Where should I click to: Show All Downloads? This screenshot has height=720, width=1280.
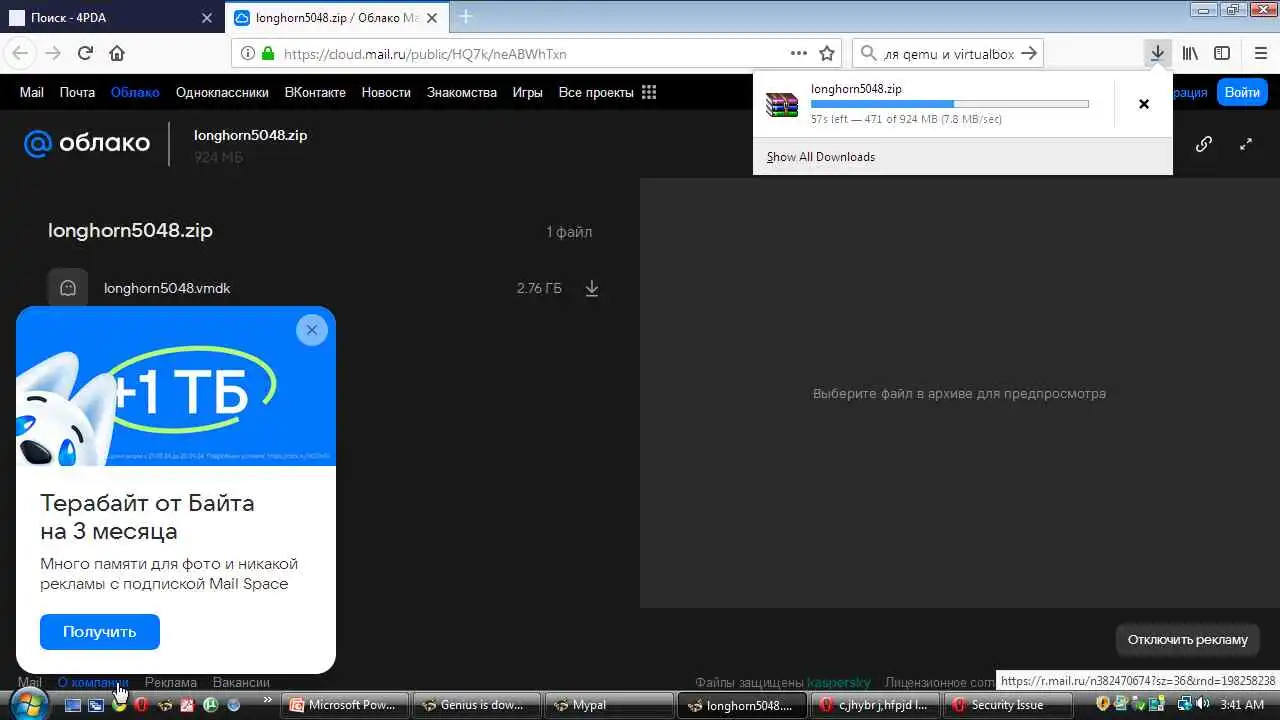[x=821, y=157]
